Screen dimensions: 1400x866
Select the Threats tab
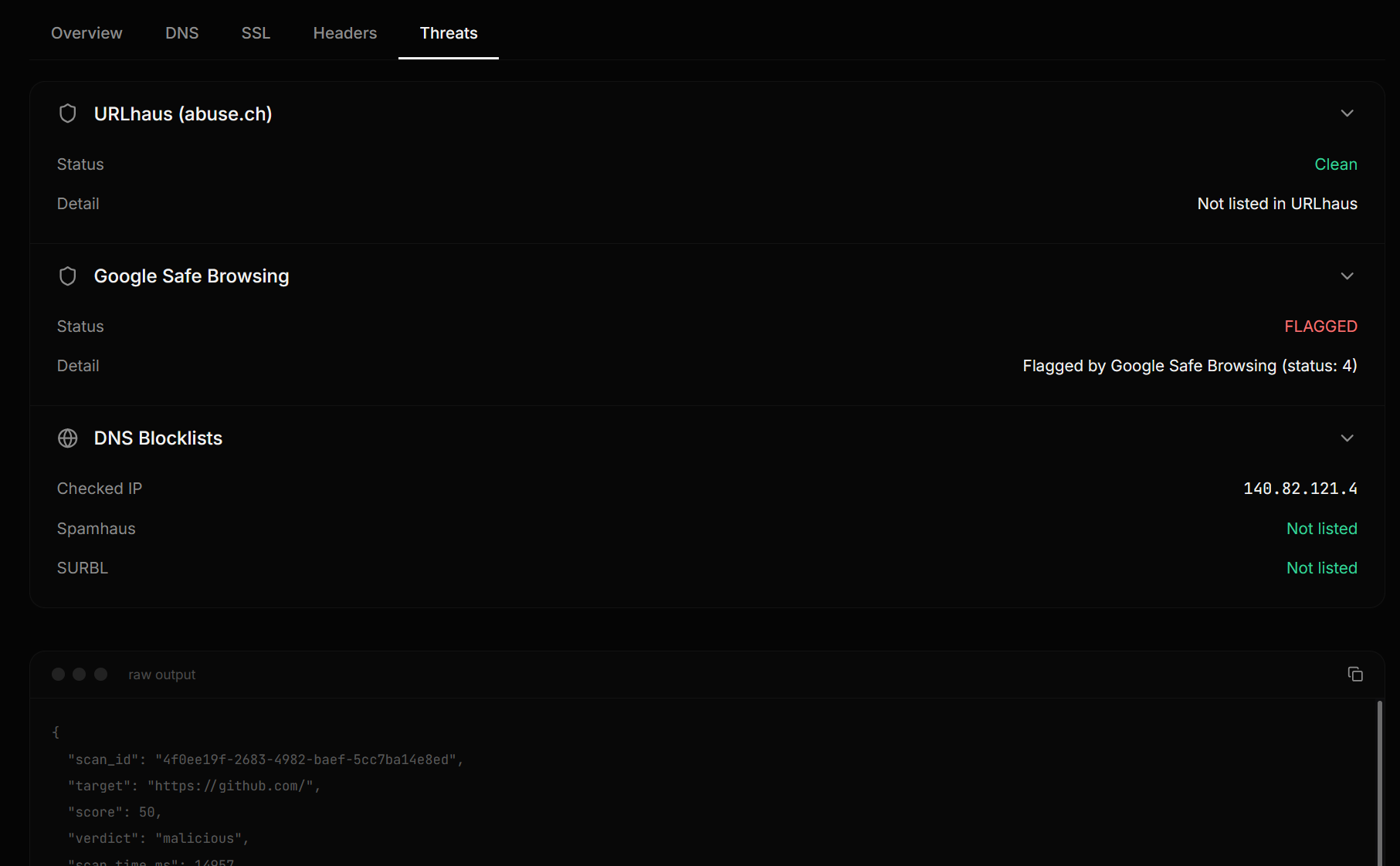point(448,33)
